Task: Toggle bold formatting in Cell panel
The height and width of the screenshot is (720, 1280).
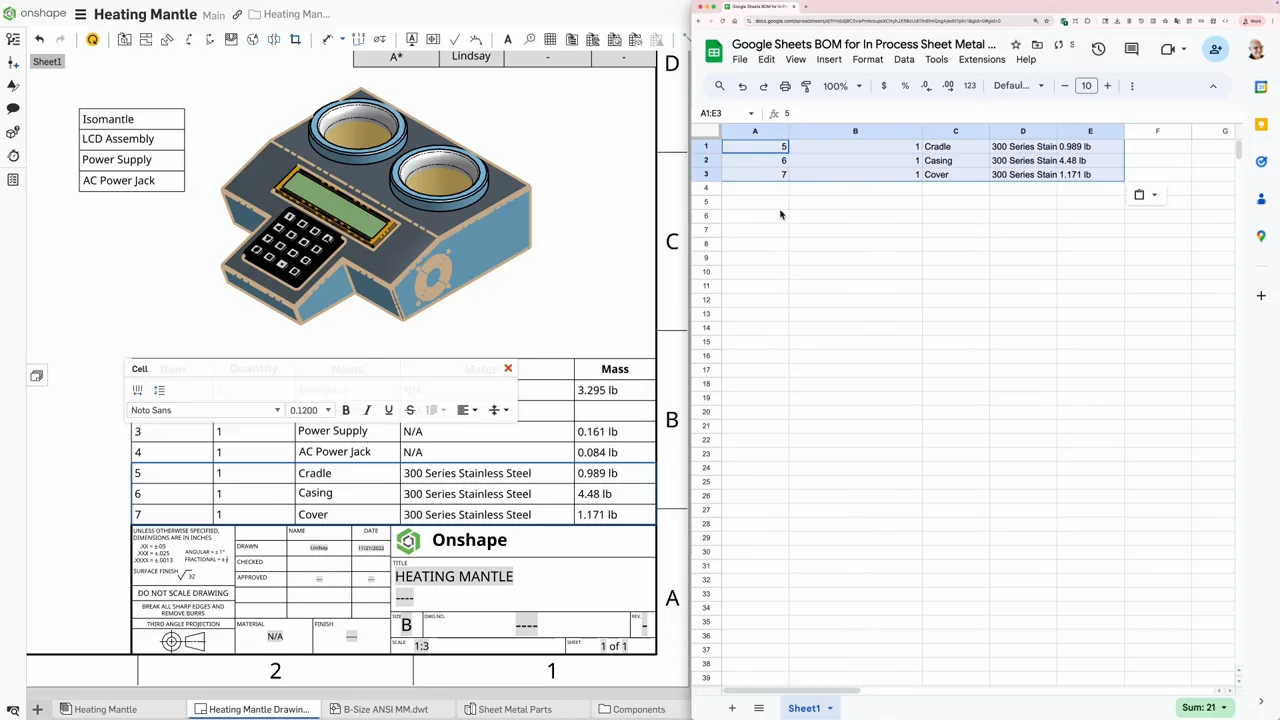Action: coord(346,410)
